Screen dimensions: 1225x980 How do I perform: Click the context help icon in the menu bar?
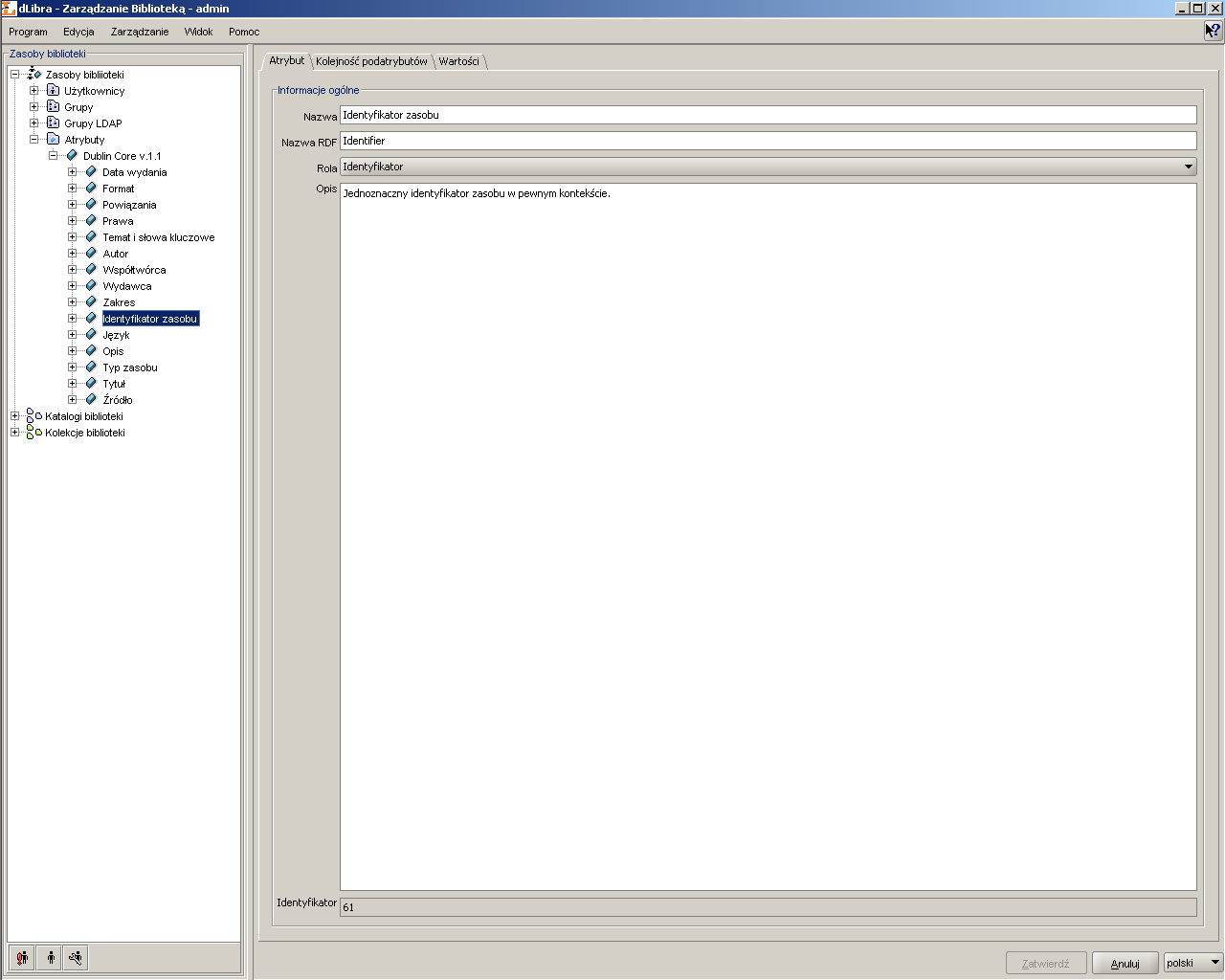click(1213, 31)
